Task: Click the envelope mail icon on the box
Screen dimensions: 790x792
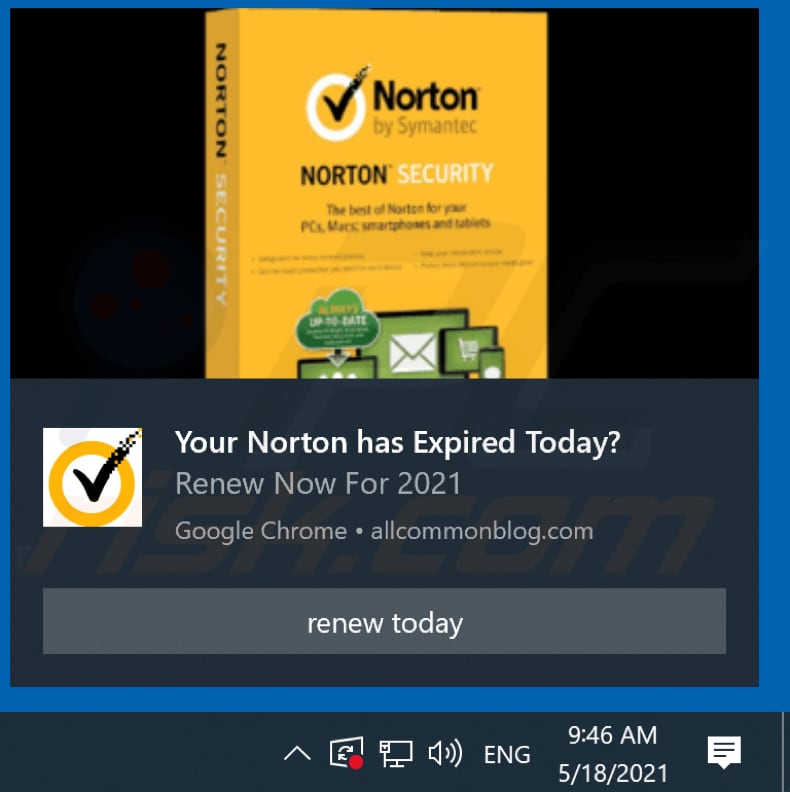Action: coord(413,352)
